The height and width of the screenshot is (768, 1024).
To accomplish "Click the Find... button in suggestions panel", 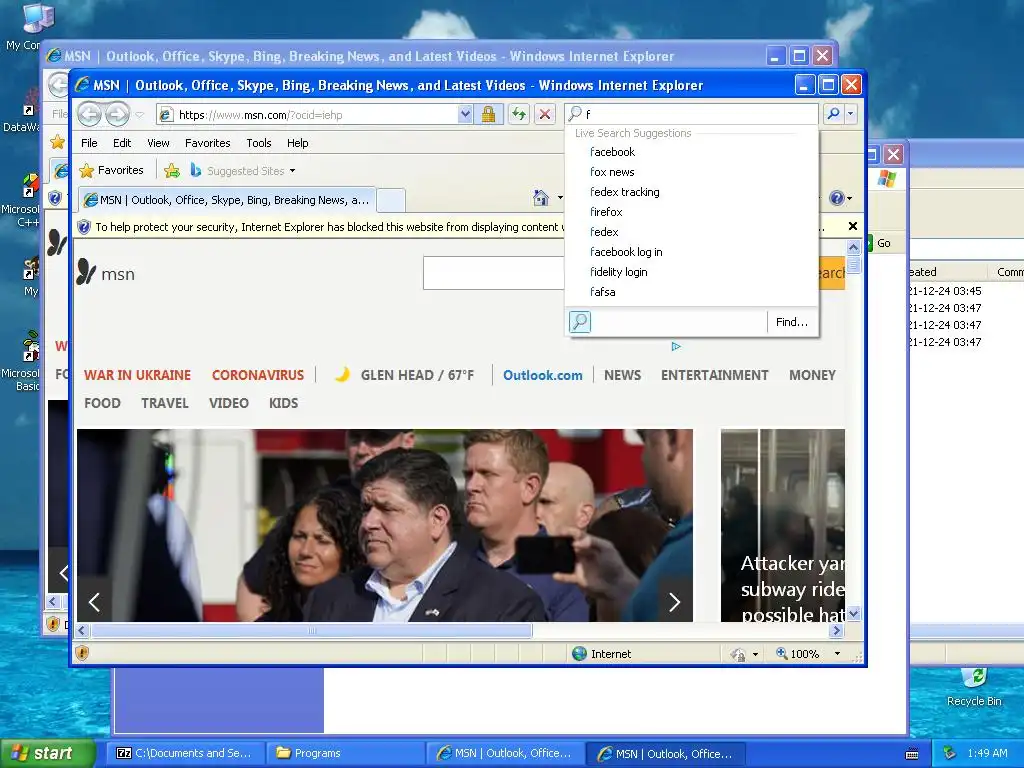I will (x=792, y=322).
